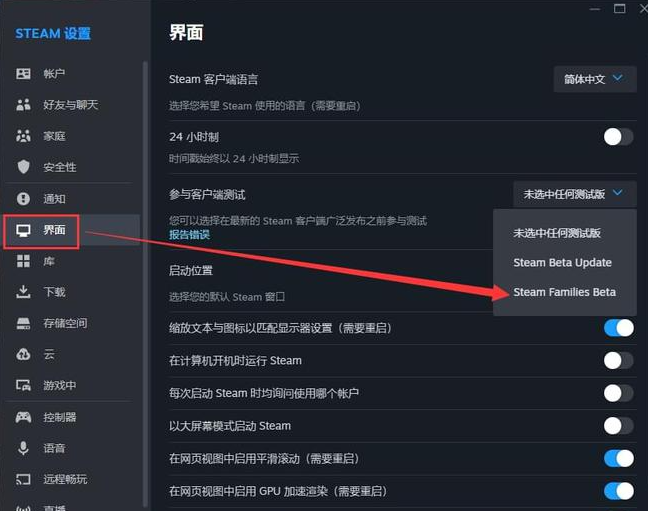Enable 在计算机开机时运行 Steam toggle
Image resolution: width=648 pixels, height=511 pixels.
618,361
